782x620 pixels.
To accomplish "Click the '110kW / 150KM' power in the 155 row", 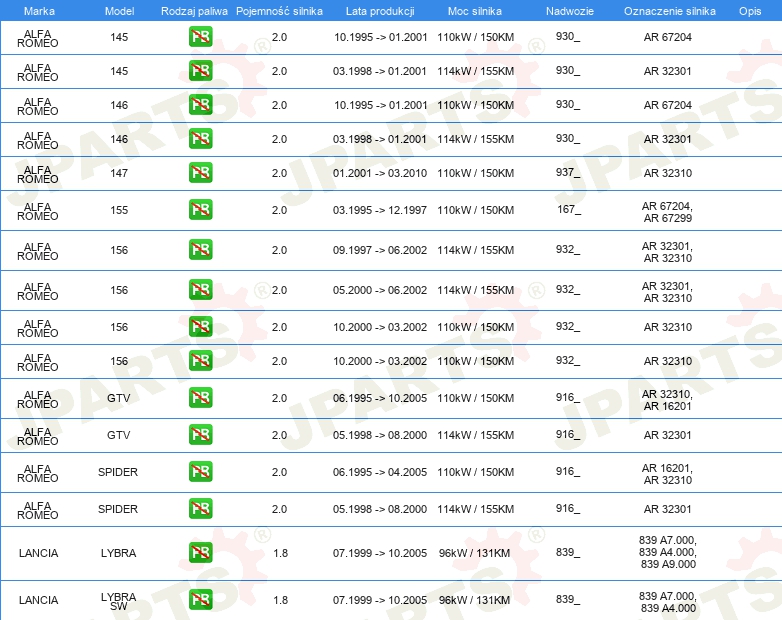I will point(475,210).
